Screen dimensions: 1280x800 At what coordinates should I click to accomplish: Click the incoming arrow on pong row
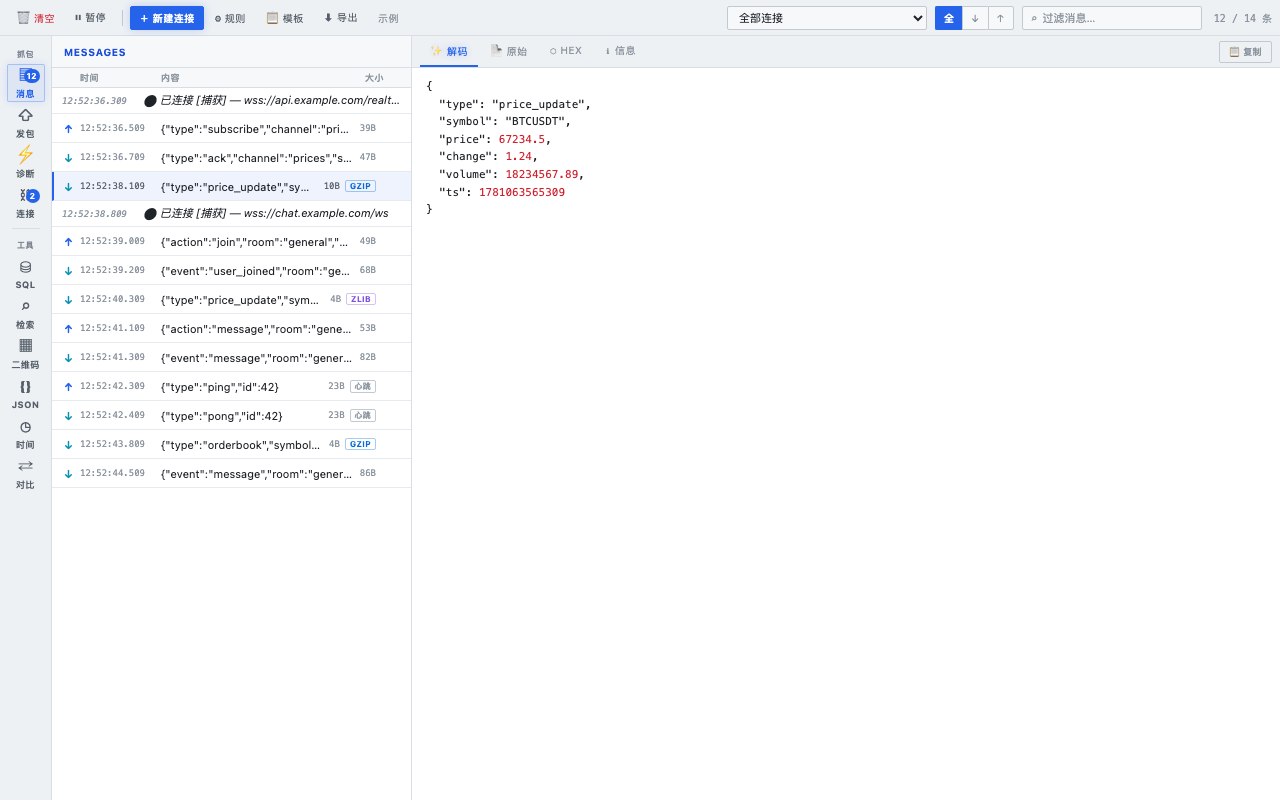click(x=68, y=416)
